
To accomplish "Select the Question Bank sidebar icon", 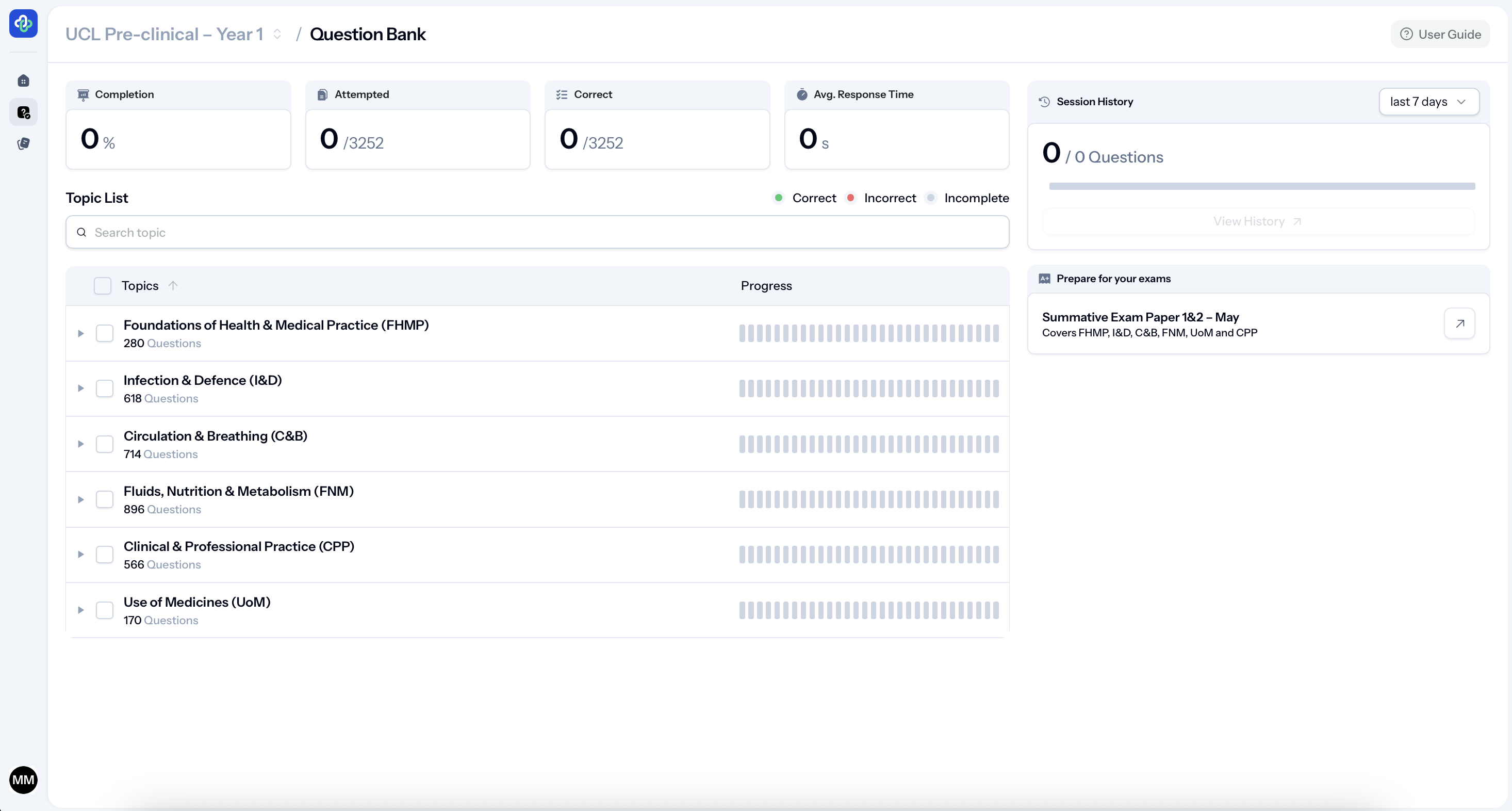I will [24, 112].
